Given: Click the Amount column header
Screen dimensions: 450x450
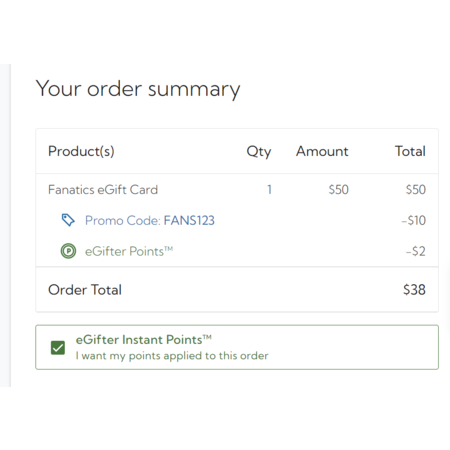Looking at the screenshot, I should 322,151.
